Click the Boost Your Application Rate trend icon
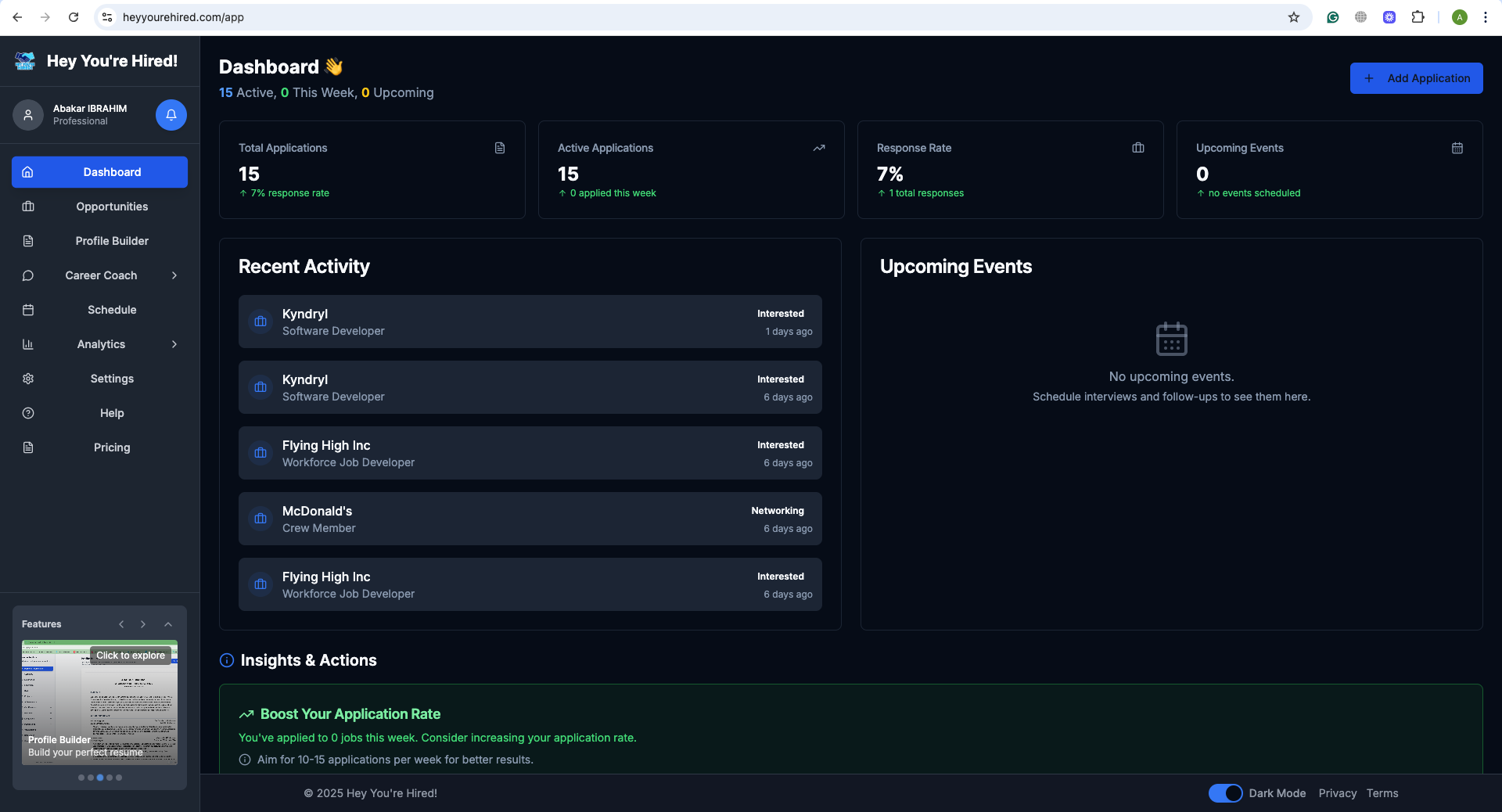The width and height of the screenshot is (1502, 812). click(246, 714)
